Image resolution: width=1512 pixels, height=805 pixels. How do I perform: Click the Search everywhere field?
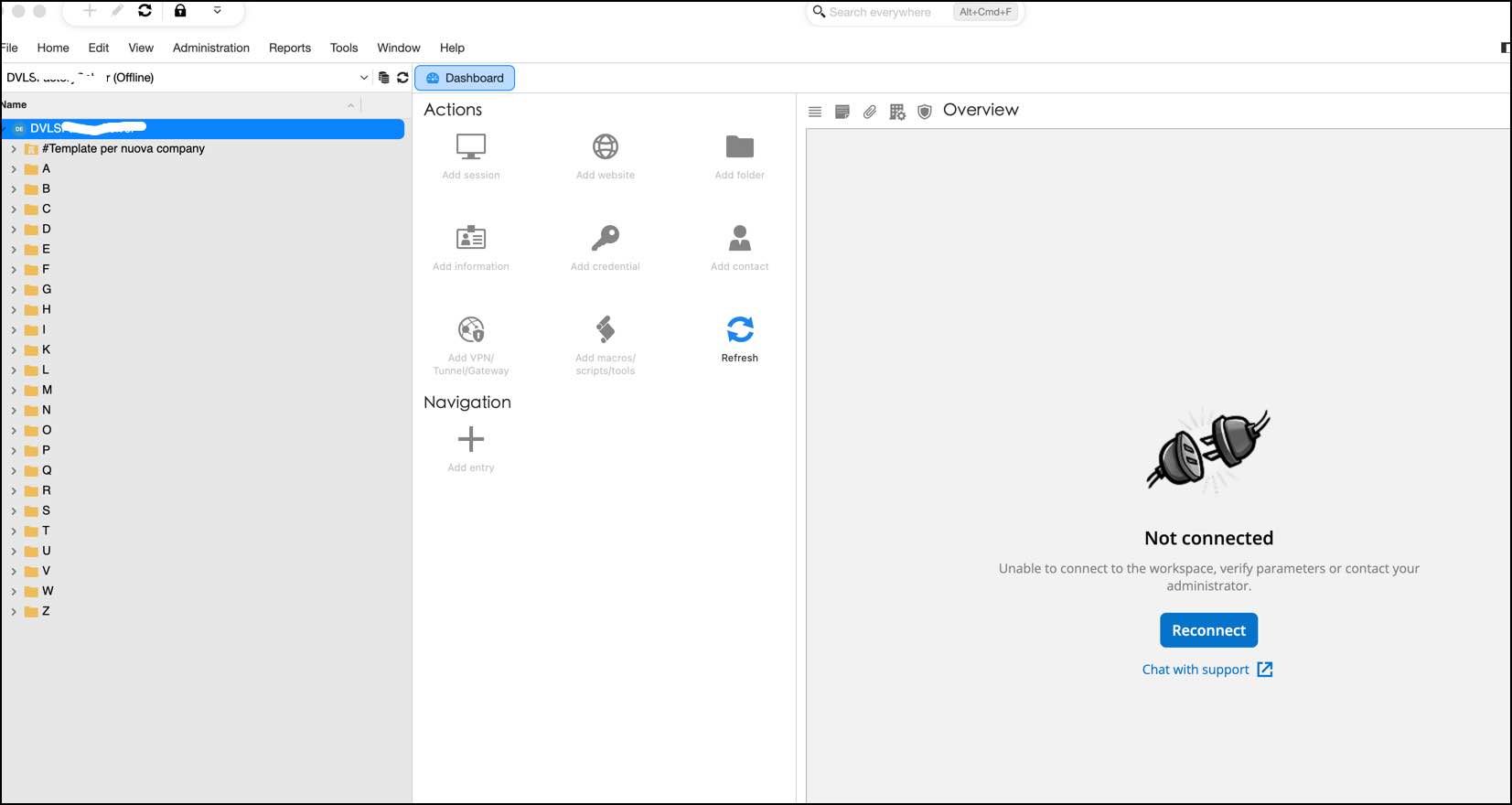click(916, 12)
